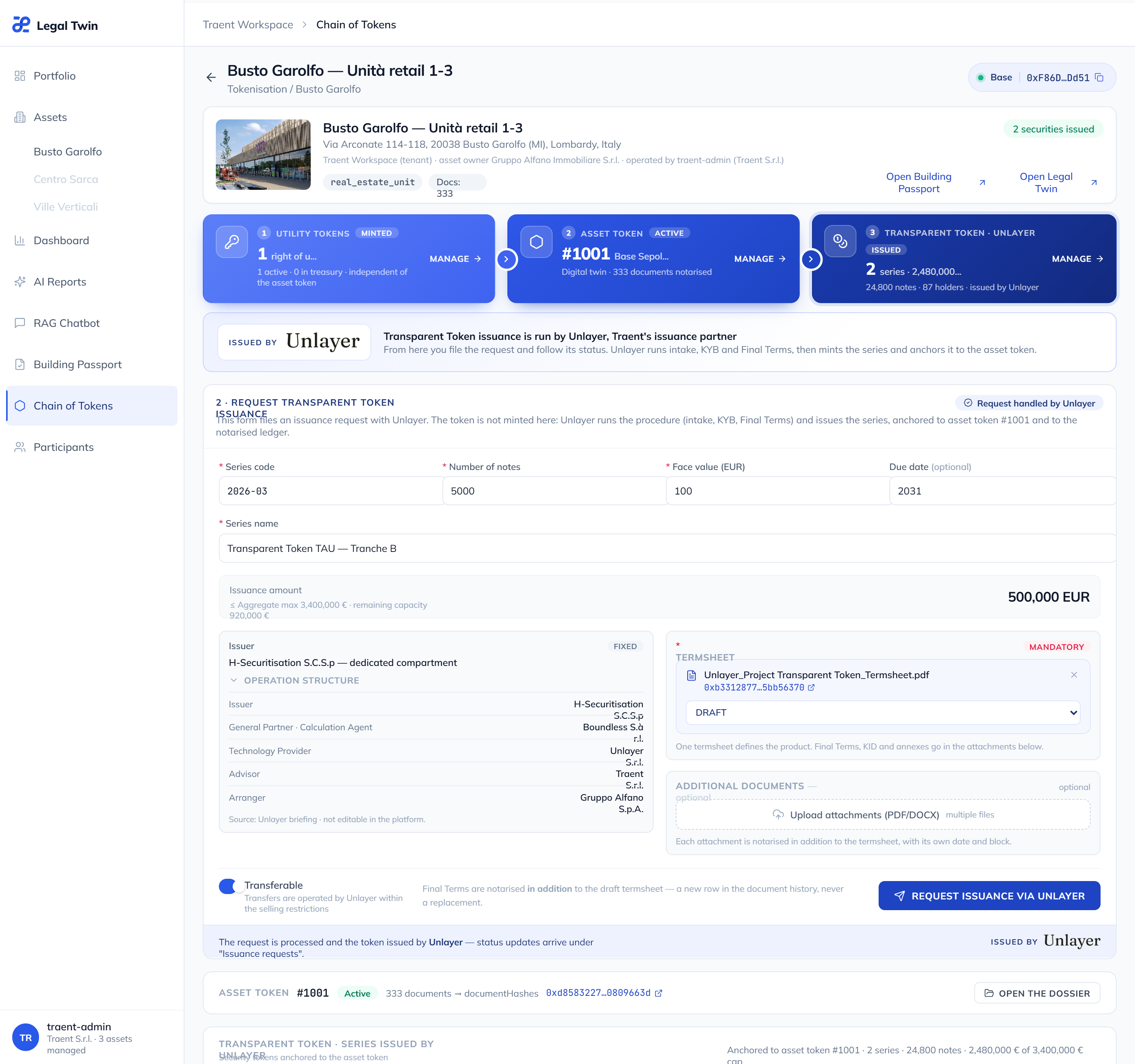Screen dimensions: 1135x1064
Task: Click the circular arrow between Utility and Asset cards
Action: point(506,259)
